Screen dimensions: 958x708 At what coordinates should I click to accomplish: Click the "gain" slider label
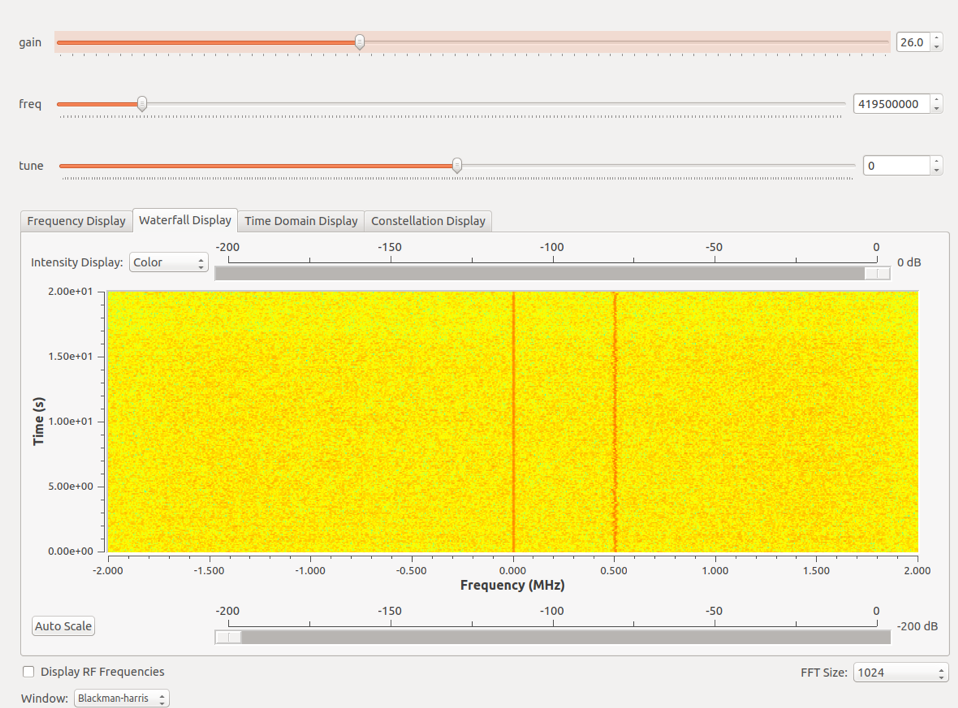[30, 43]
